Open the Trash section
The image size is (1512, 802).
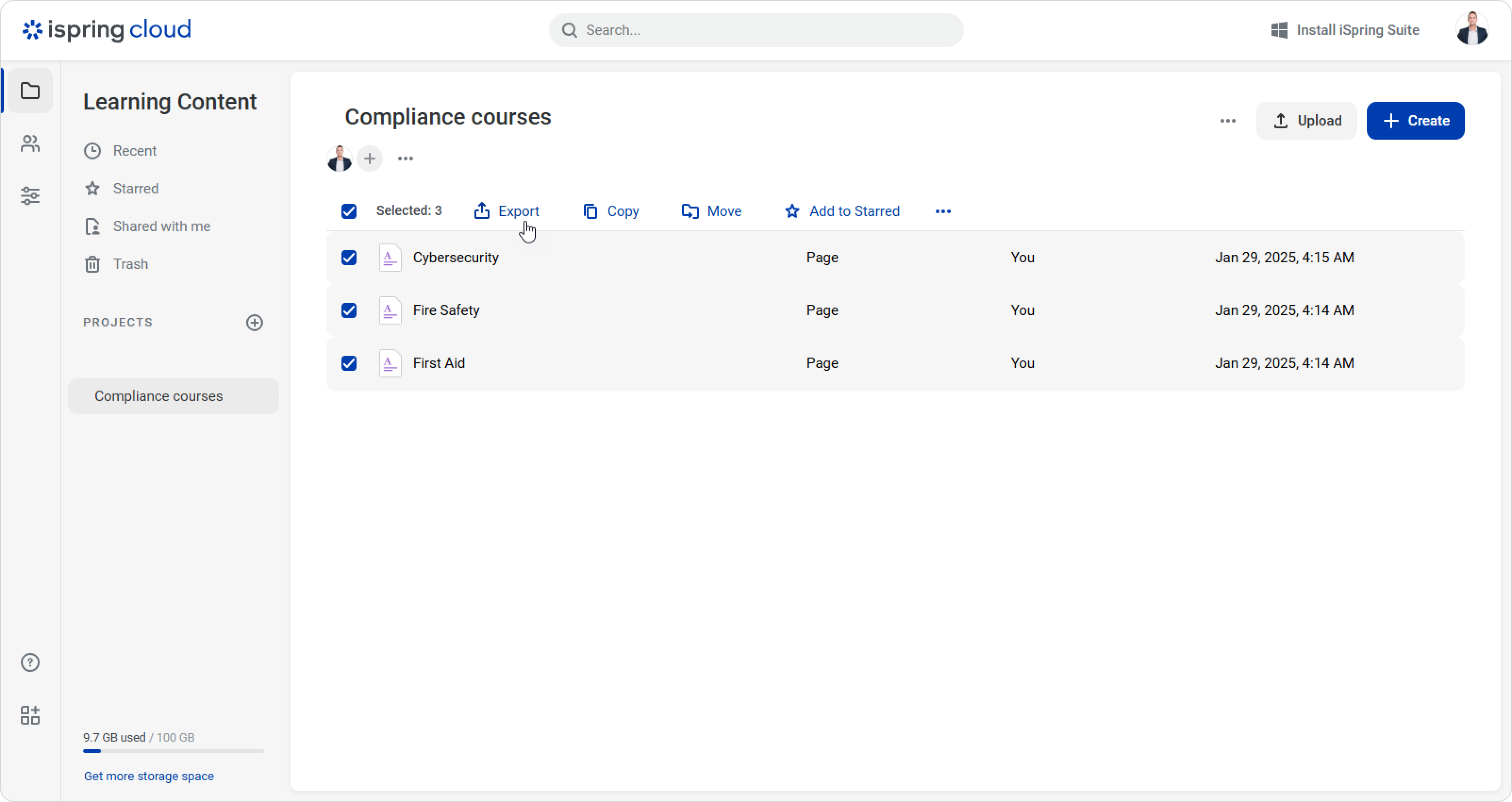coord(130,264)
